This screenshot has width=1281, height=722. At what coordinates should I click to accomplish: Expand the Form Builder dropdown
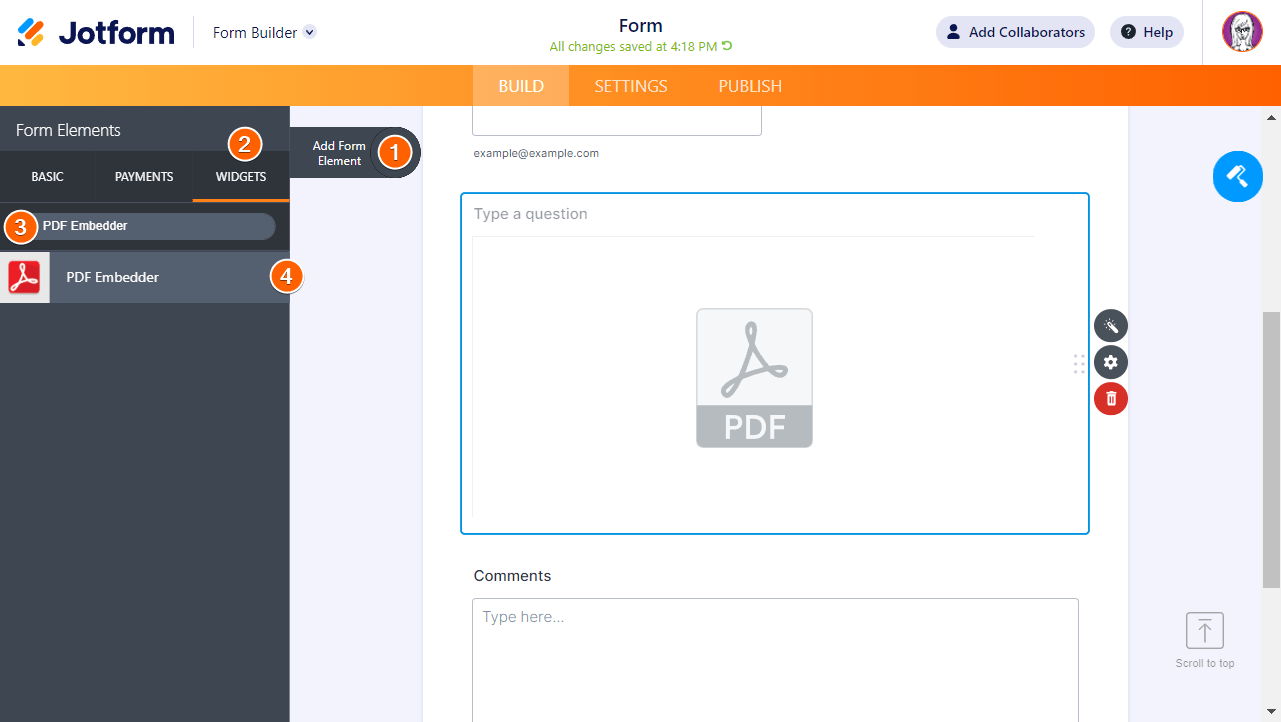[308, 32]
